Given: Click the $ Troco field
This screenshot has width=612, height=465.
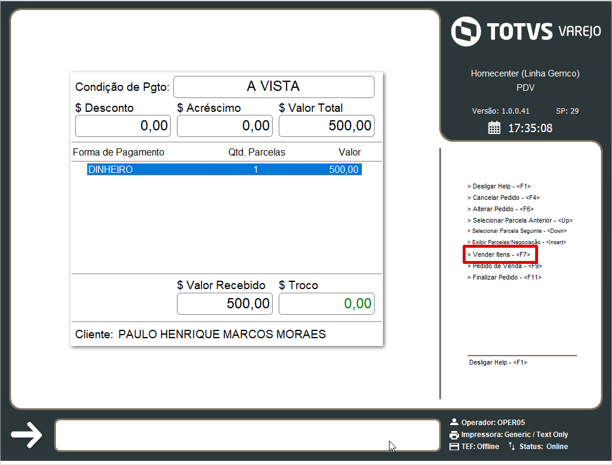Looking at the screenshot, I should pyautogui.click(x=327, y=303).
